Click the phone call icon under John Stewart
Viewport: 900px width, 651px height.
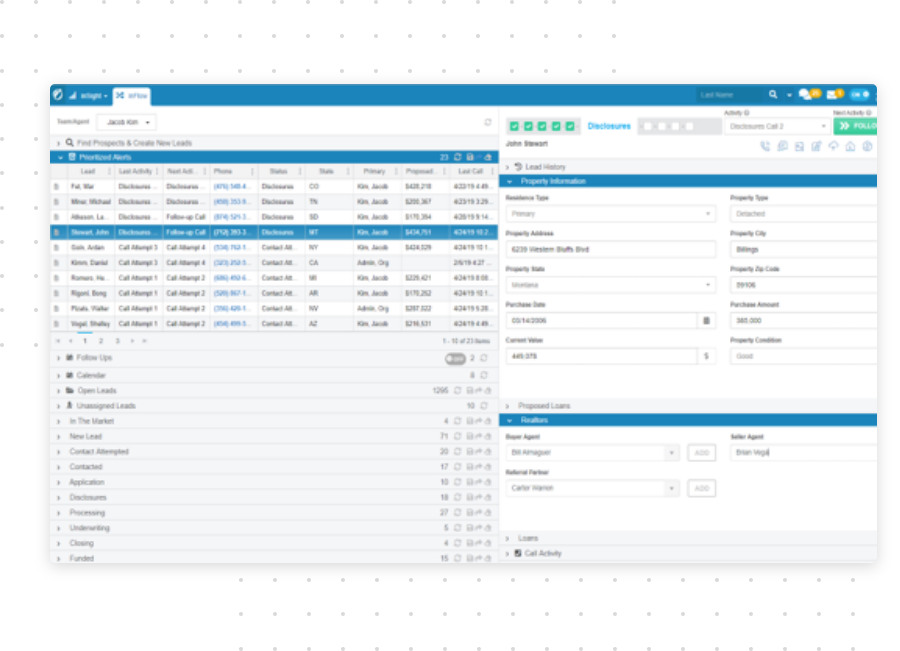tap(765, 146)
